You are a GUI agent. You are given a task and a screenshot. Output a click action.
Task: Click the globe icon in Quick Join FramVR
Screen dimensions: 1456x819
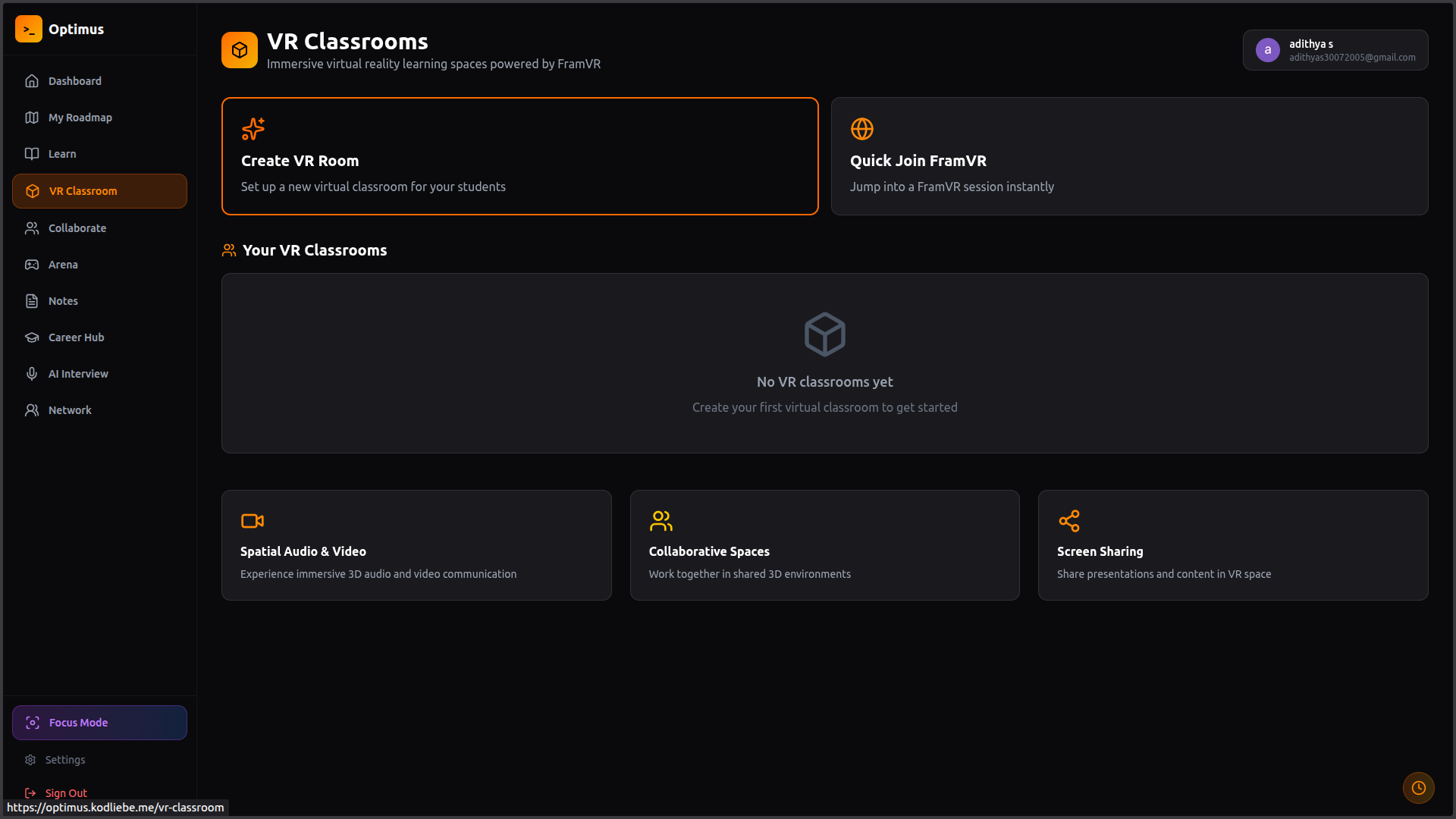pos(862,129)
